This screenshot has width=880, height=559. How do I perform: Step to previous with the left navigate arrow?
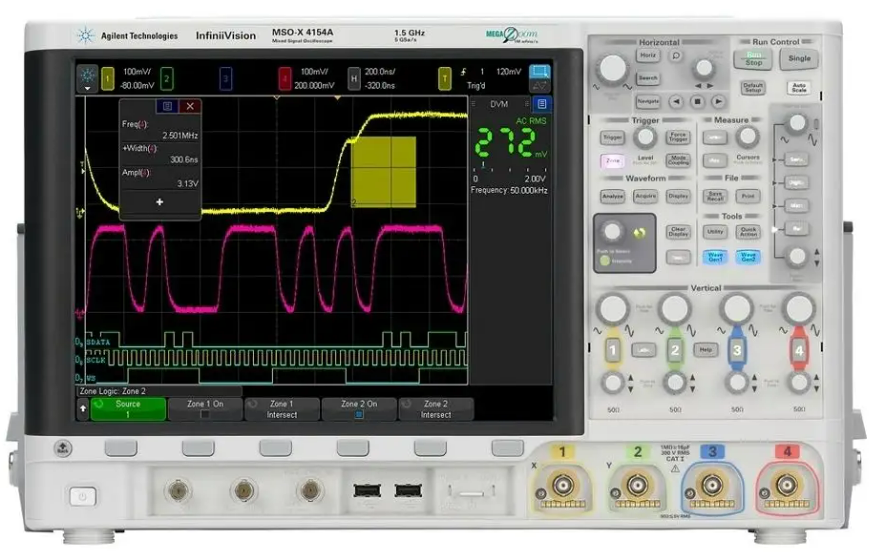point(677,102)
